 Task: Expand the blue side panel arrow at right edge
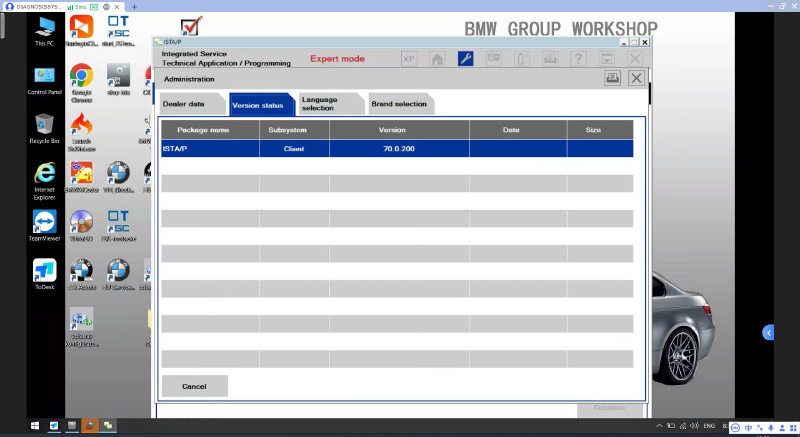tap(768, 332)
